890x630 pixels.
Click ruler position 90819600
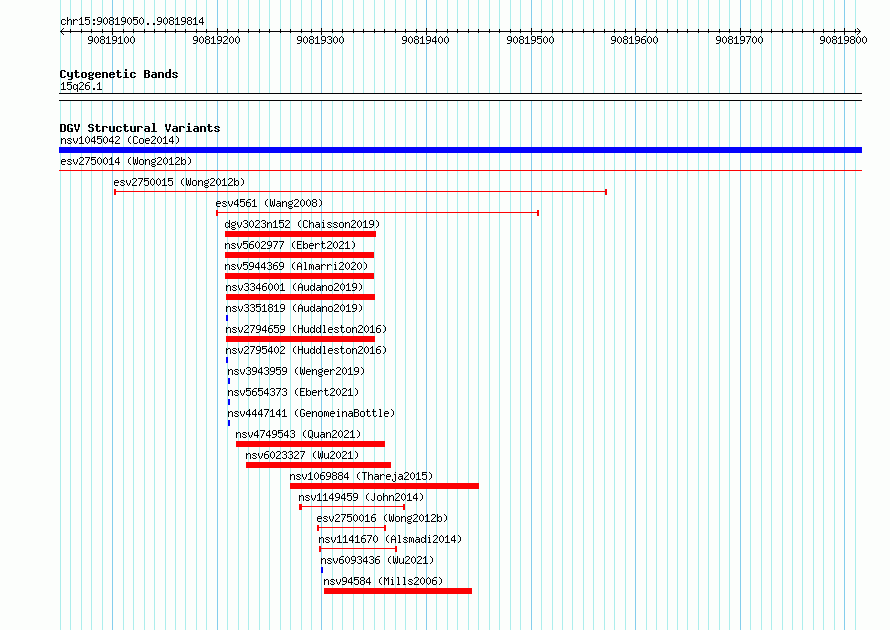tap(634, 40)
